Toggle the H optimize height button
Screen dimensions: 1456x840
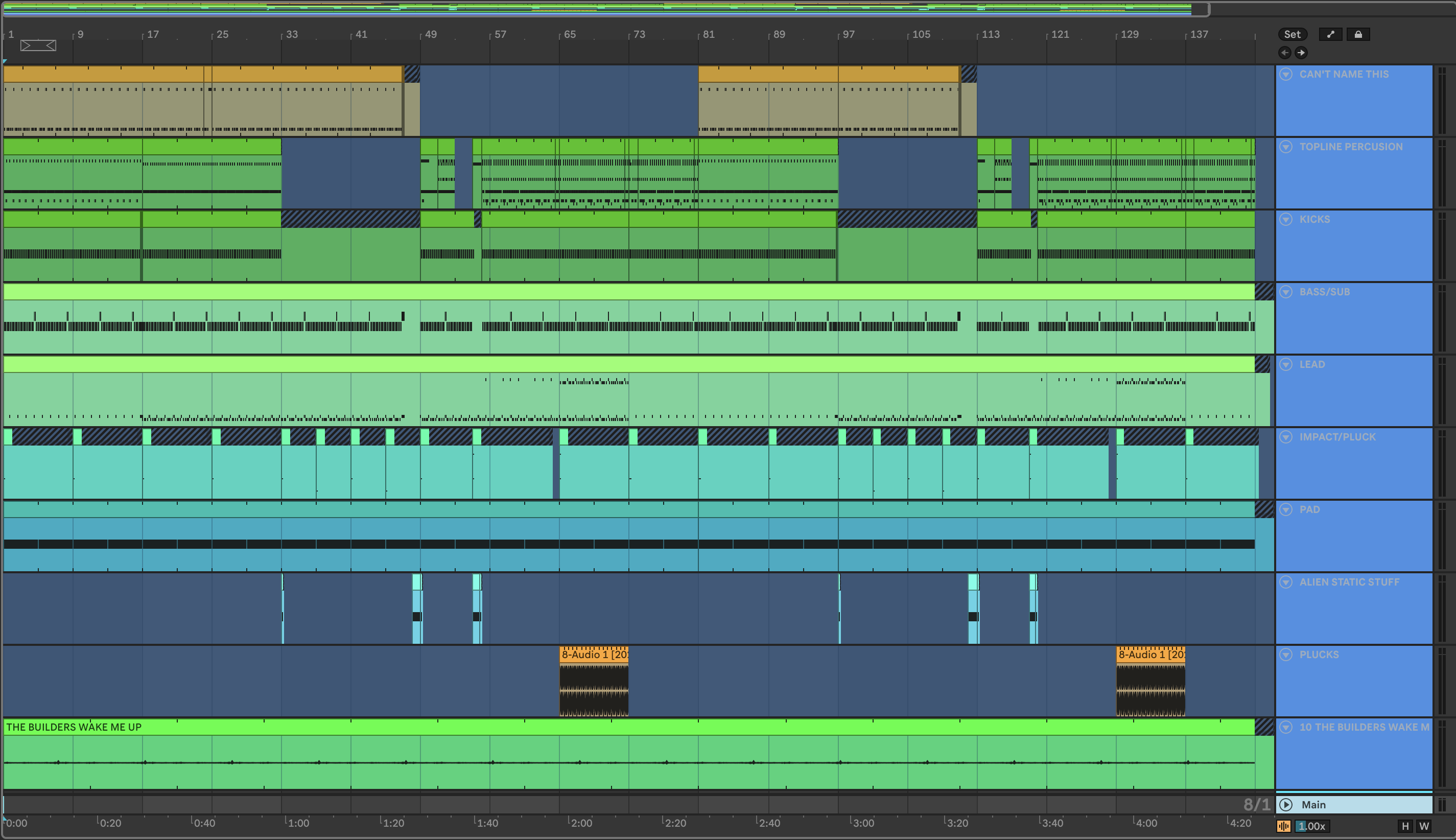tap(1405, 826)
